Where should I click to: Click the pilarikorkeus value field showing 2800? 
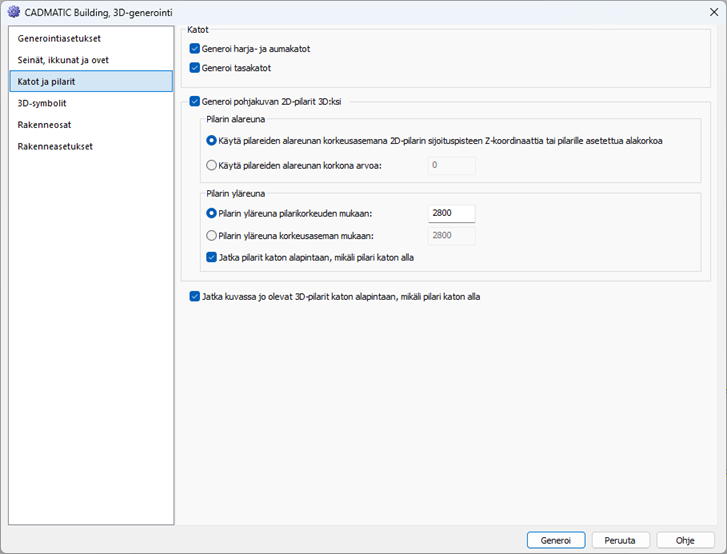451,213
